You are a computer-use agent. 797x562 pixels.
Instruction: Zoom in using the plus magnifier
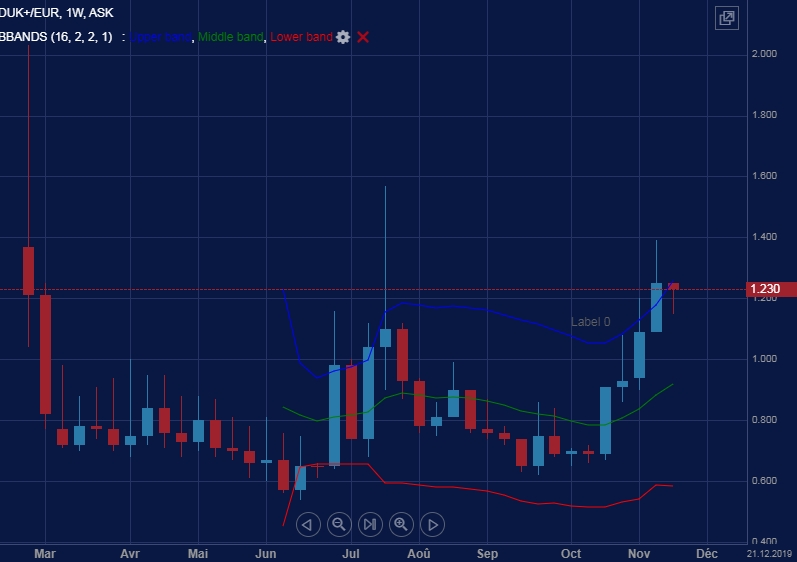click(401, 523)
